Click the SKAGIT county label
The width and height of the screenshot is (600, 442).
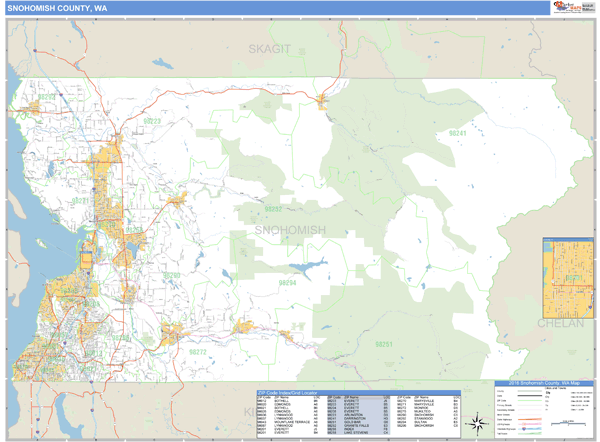click(269, 49)
